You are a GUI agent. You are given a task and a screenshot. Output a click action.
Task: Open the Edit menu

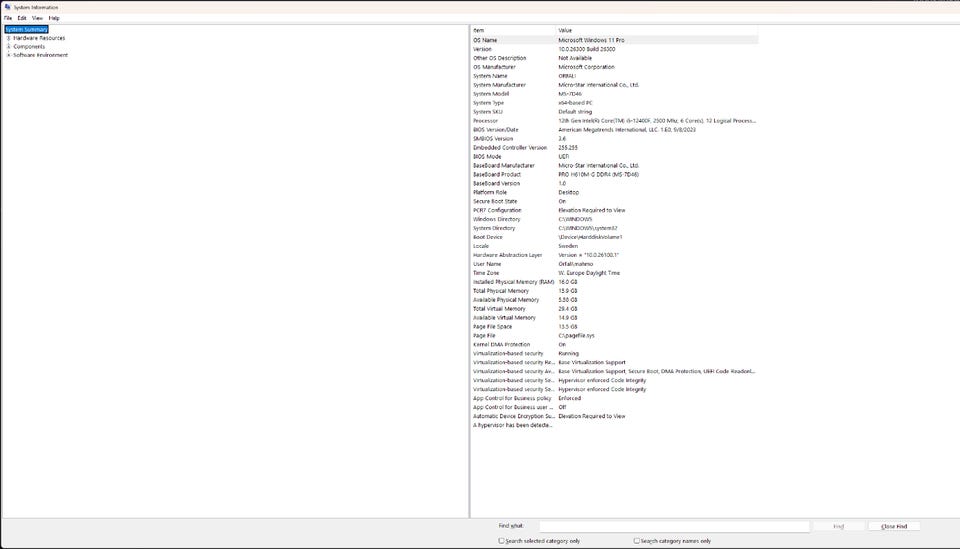click(22, 18)
